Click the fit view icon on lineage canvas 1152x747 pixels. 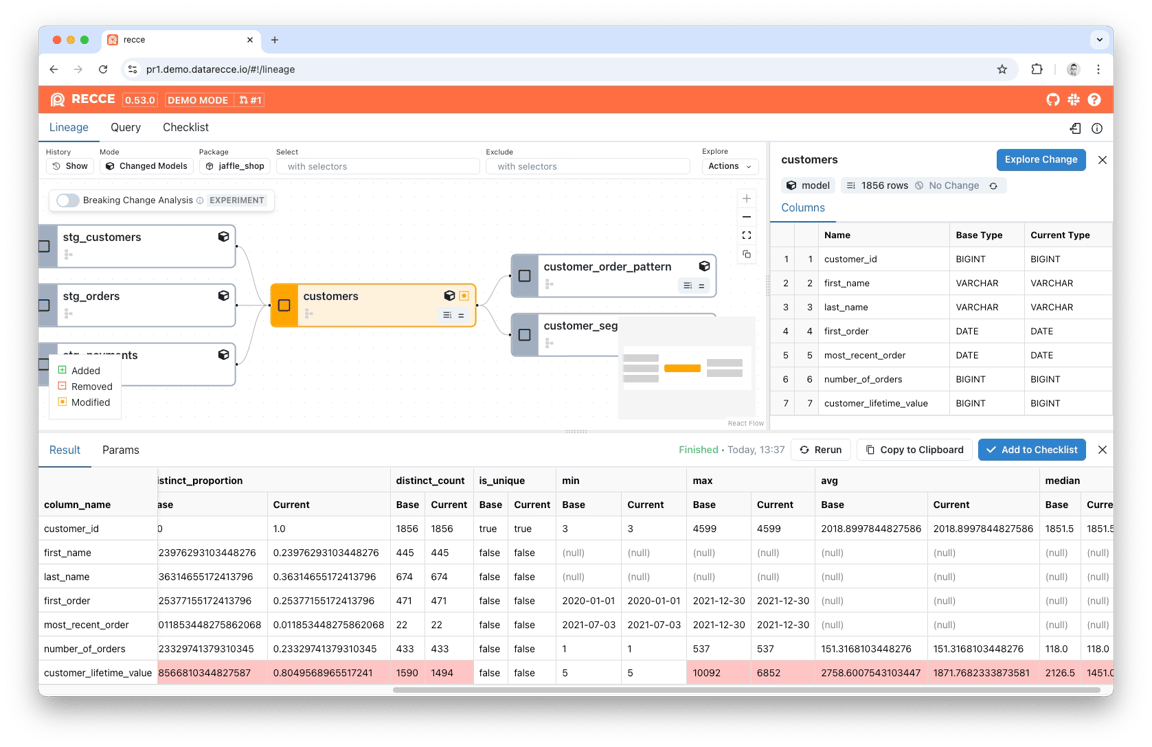pos(746,235)
